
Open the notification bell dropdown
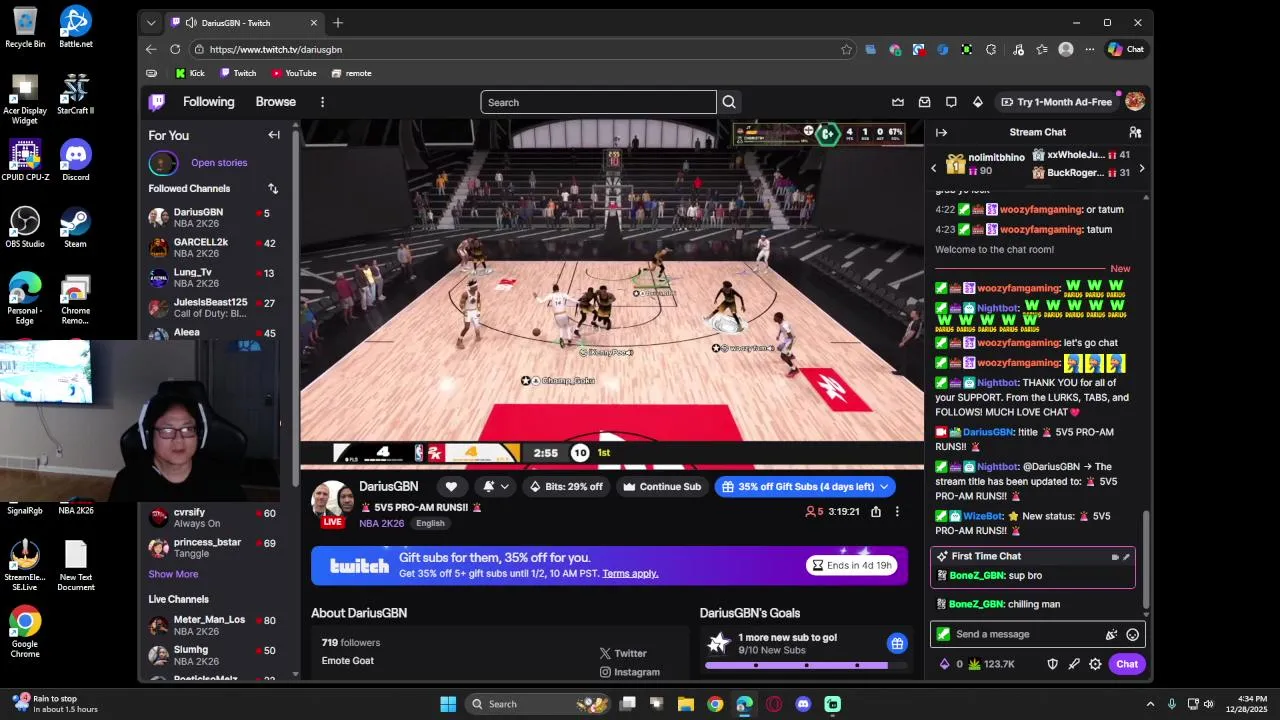(x=495, y=486)
